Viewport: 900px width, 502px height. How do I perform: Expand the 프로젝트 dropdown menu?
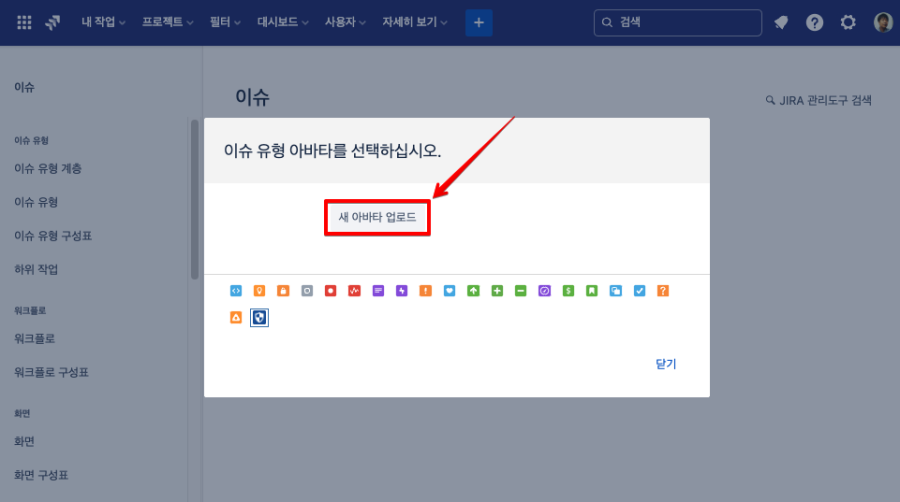(x=168, y=22)
